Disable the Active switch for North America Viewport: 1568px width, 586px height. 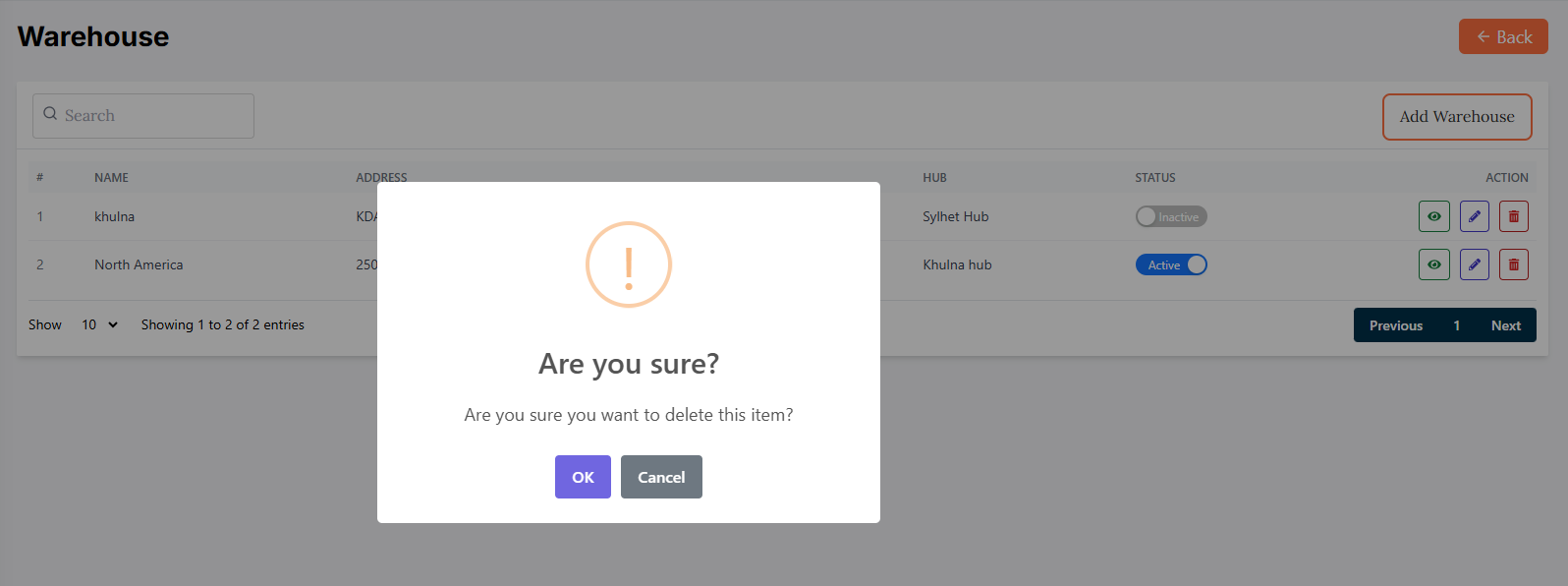[1170, 264]
